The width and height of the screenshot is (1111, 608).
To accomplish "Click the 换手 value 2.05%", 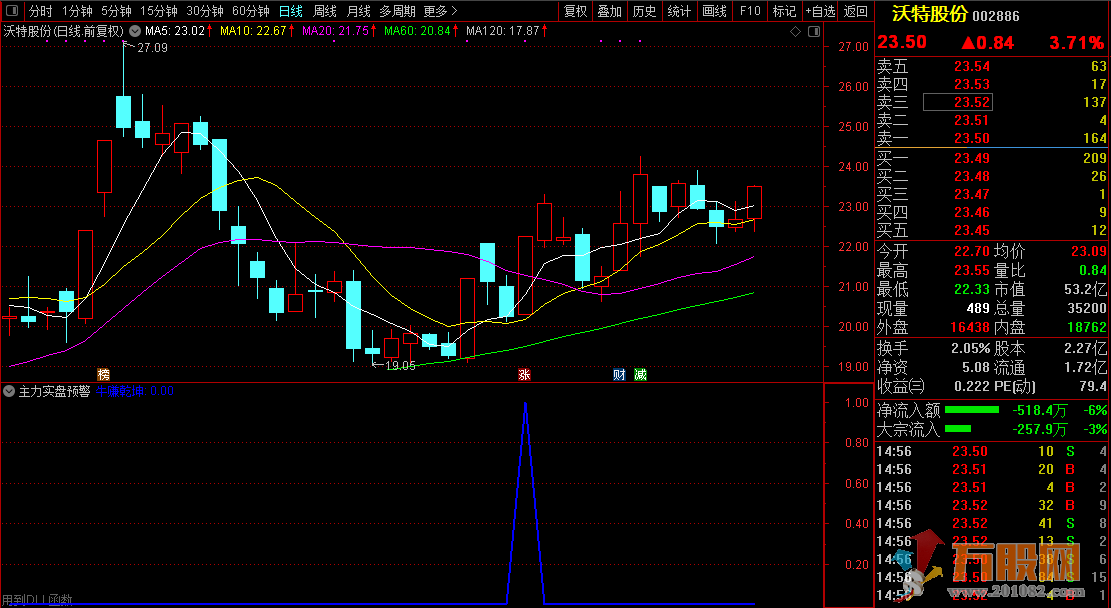I will [x=971, y=349].
